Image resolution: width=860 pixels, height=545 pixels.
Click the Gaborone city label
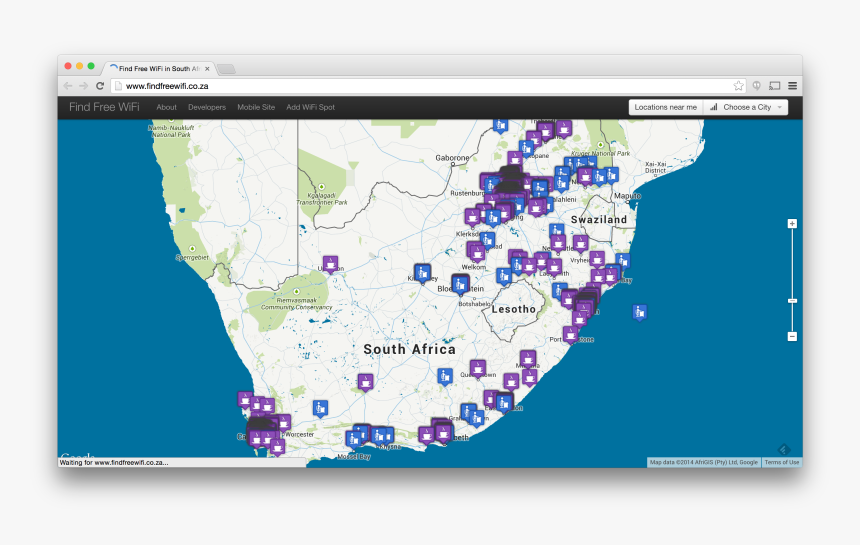(452, 158)
